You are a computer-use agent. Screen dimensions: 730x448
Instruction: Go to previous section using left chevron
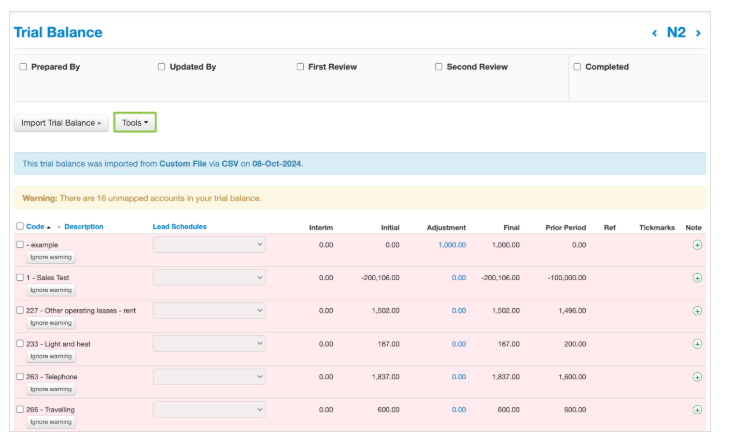point(655,33)
